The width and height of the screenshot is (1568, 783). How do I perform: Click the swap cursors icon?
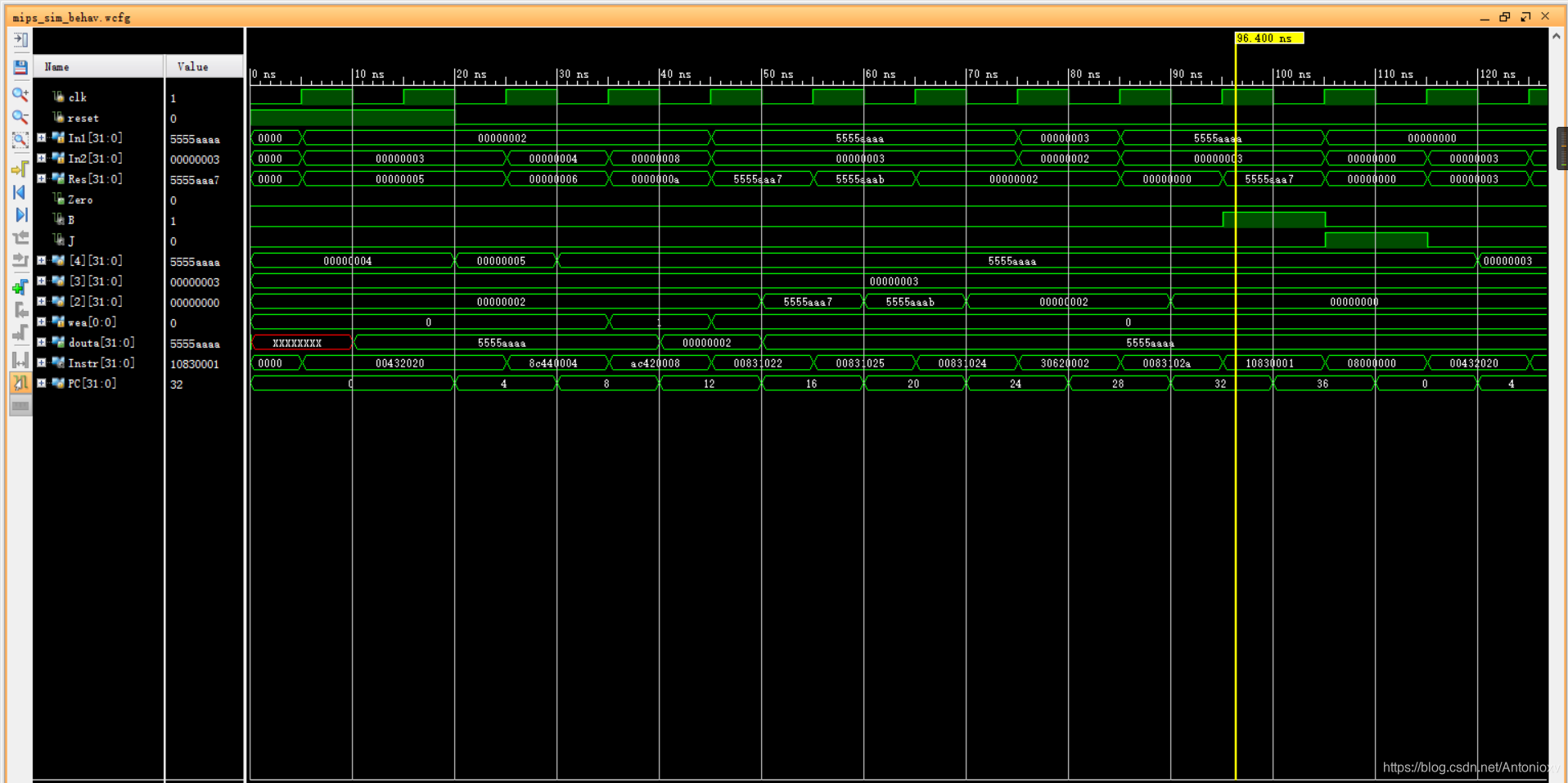point(20,359)
